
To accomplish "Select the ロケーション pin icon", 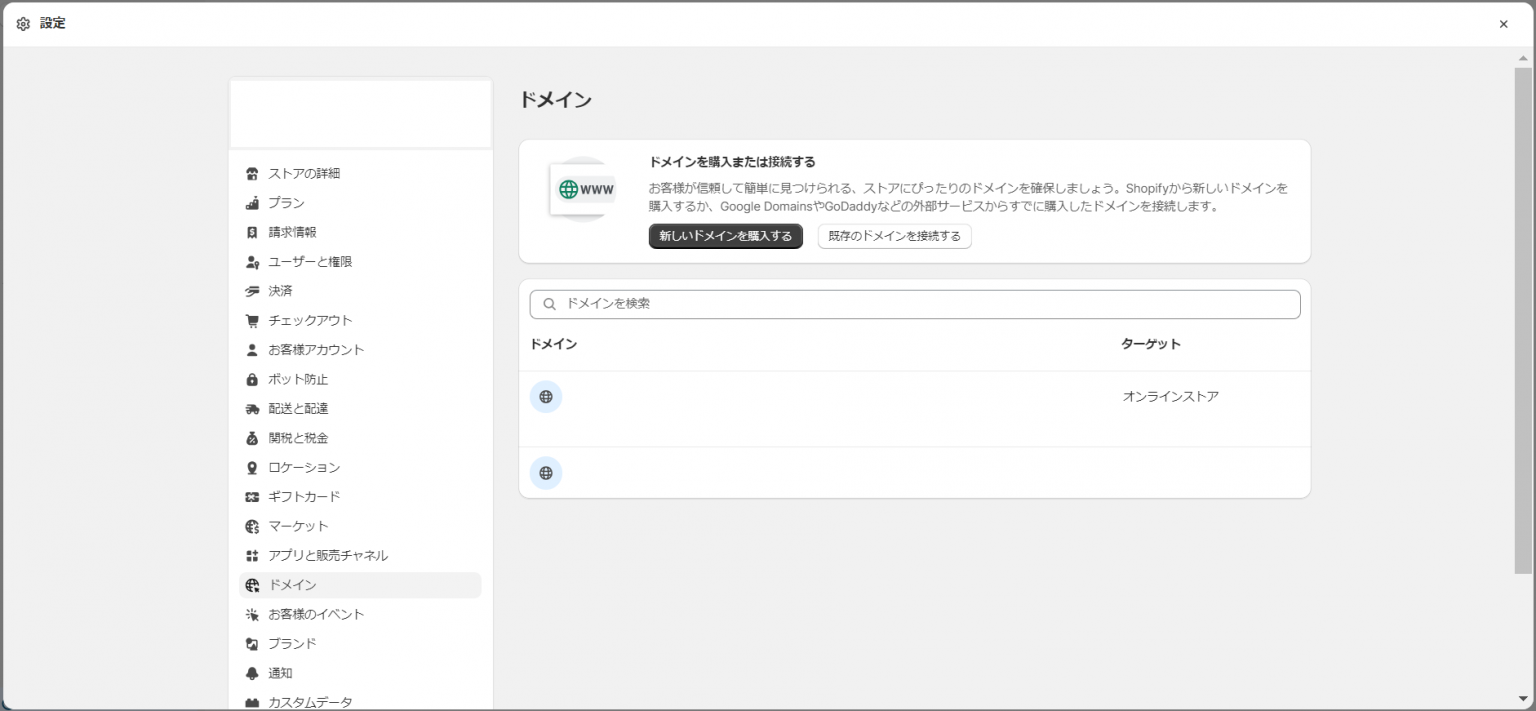I will (x=252, y=467).
